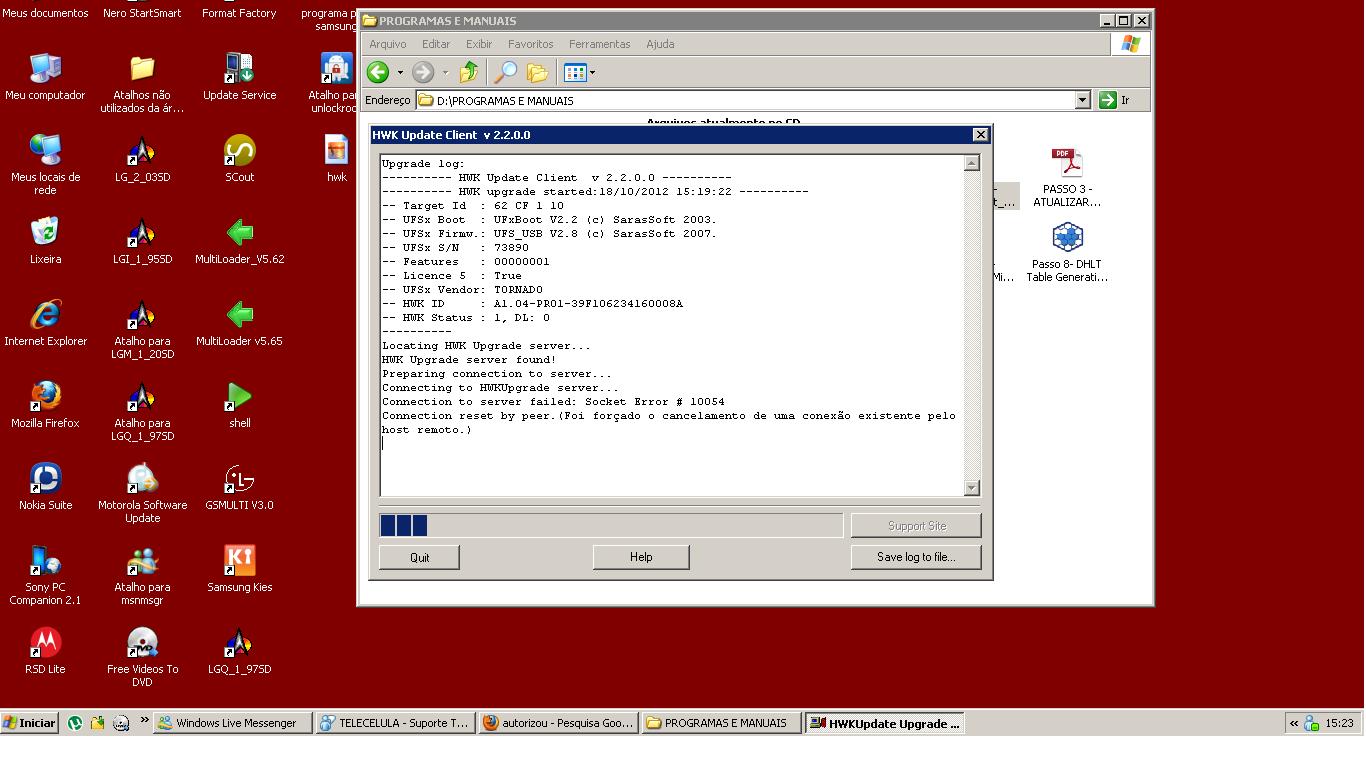The width and height of the screenshot is (1366, 768).
Task: Open the Iniciar start menu
Action: [29, 723]
